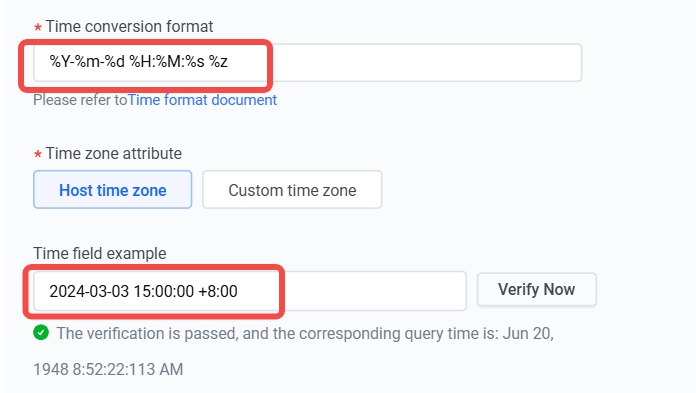696x393 pixels.
Task: Click the blank right area of format field
Action: 426,62
